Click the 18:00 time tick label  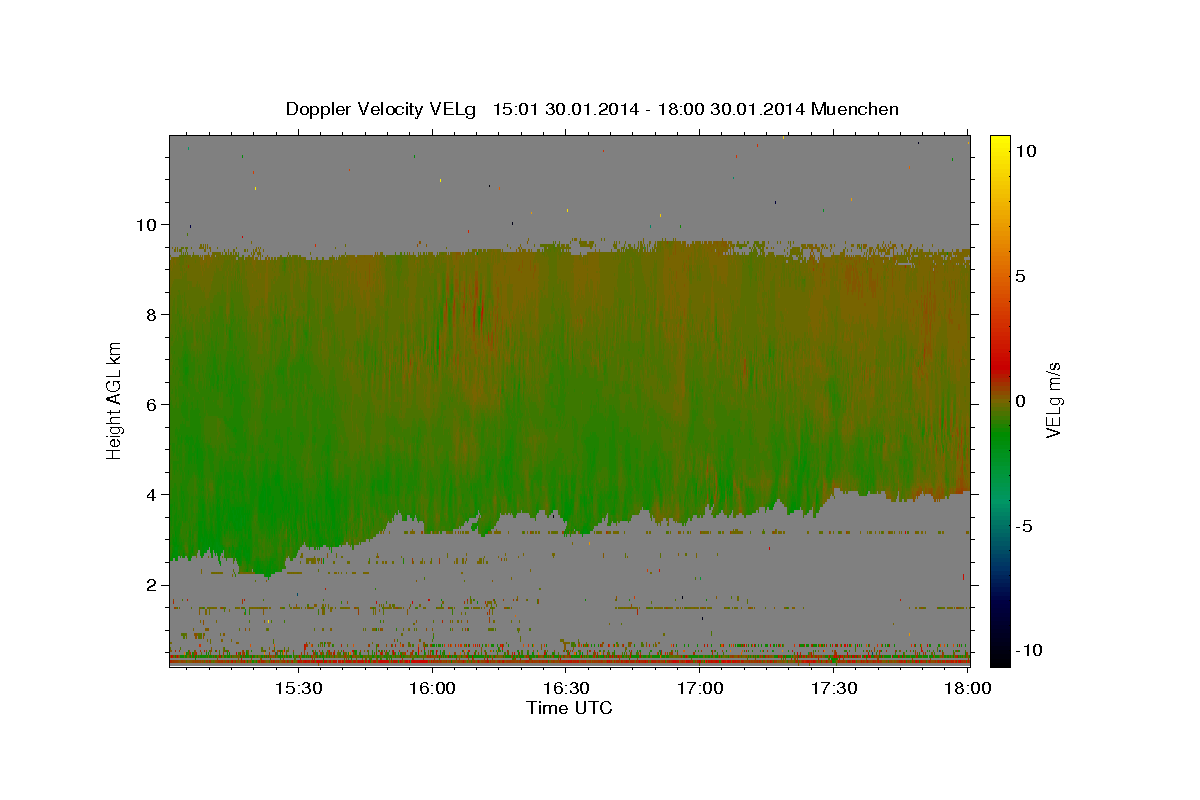pyautogui.click(x=967, y=688)
